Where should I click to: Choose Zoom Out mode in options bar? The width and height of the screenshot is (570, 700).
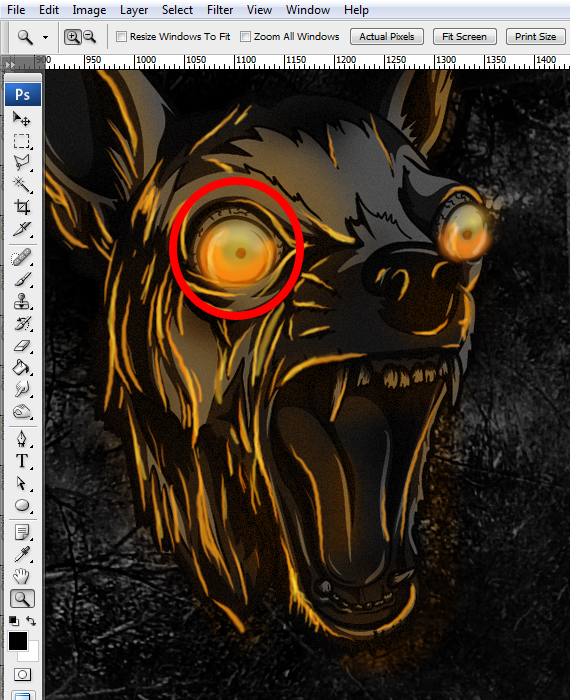(x=90, y=37)
